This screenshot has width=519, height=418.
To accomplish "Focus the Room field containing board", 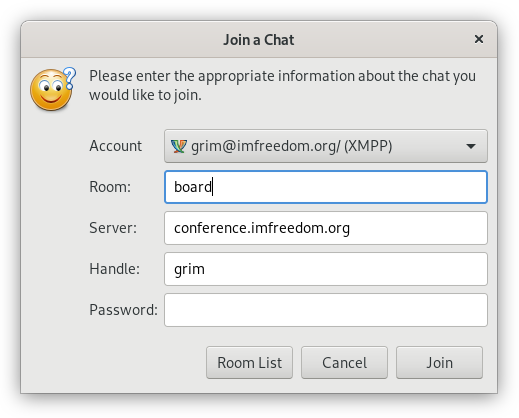I will (x=326, y=187).
